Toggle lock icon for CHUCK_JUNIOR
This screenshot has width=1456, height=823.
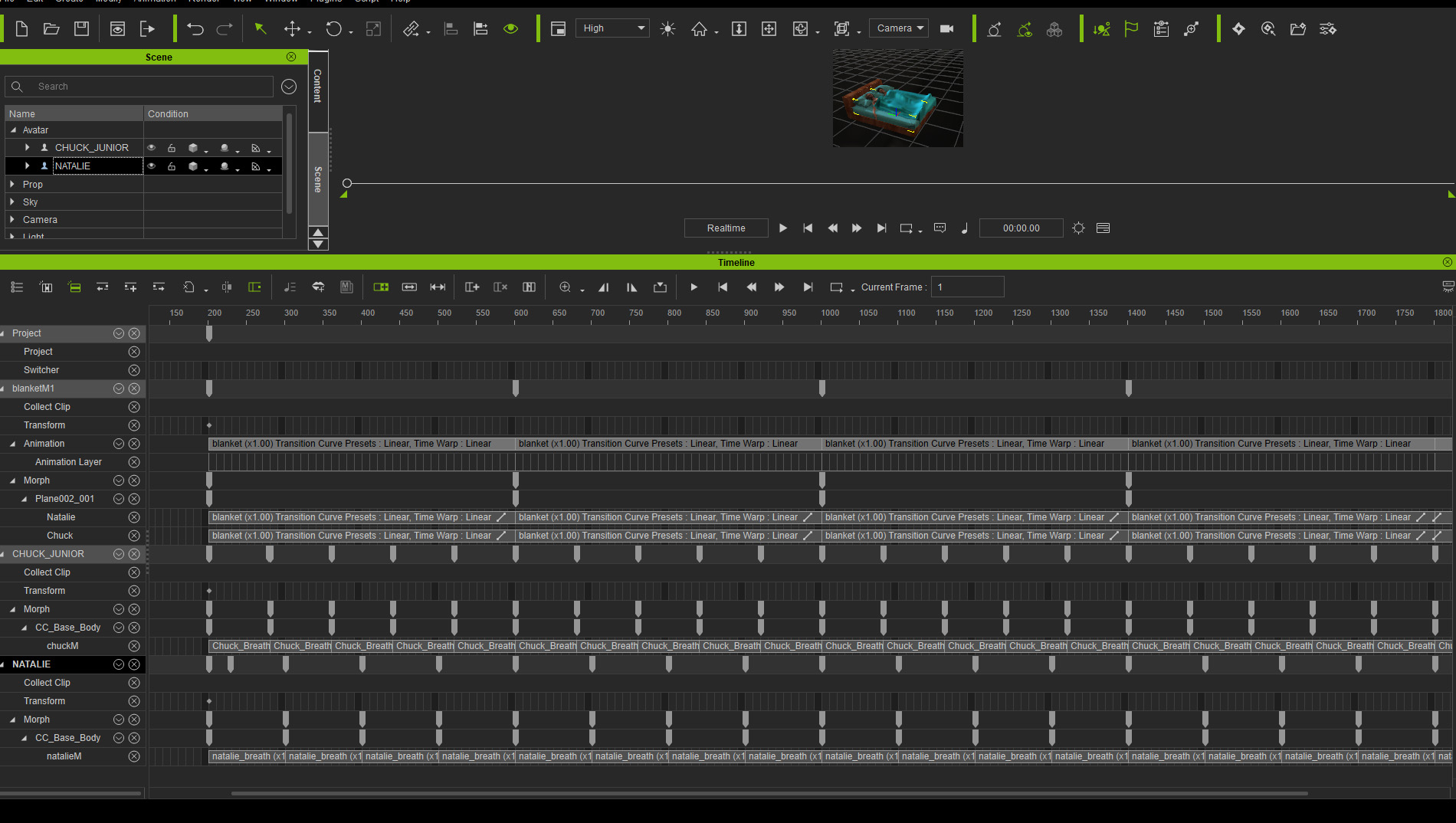[172, 148]
